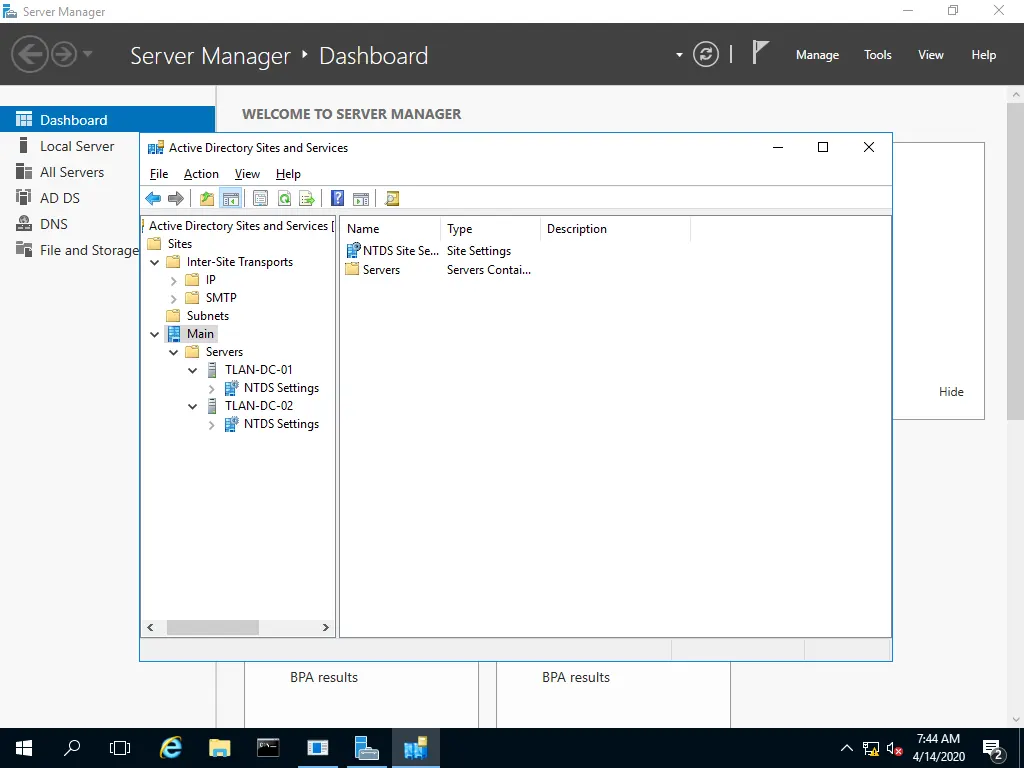Click the Hide link in welcome panel
This screenshot has width=1024, height=768.
pos(951,392)
